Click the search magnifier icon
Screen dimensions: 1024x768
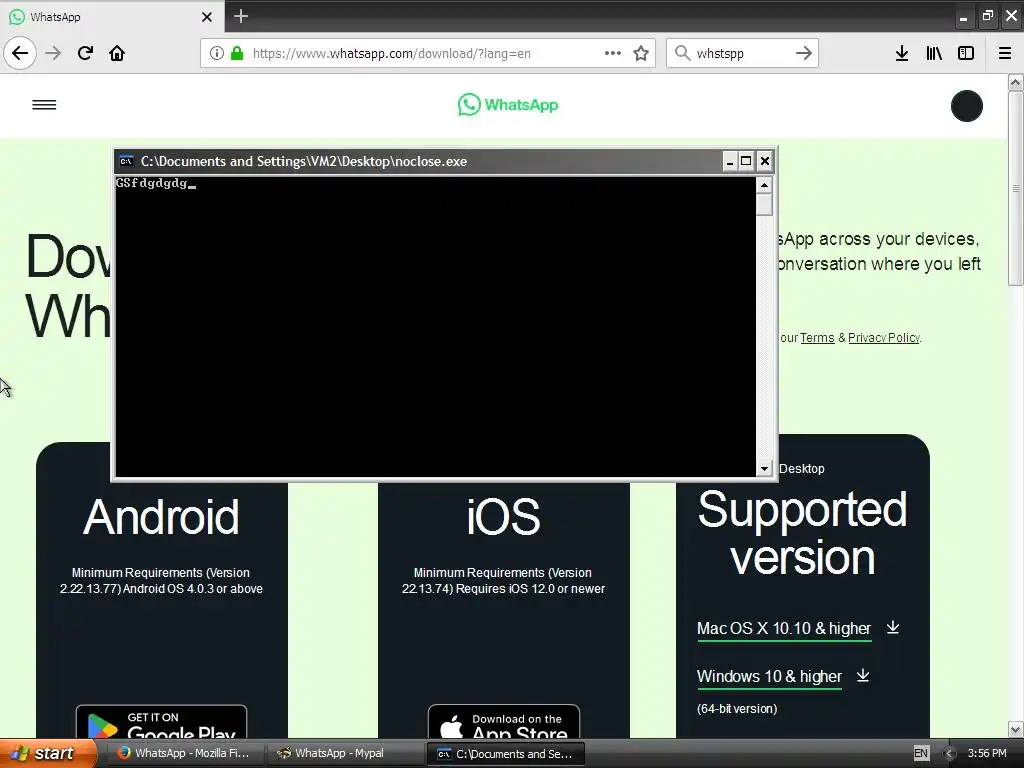click(682, 53)
